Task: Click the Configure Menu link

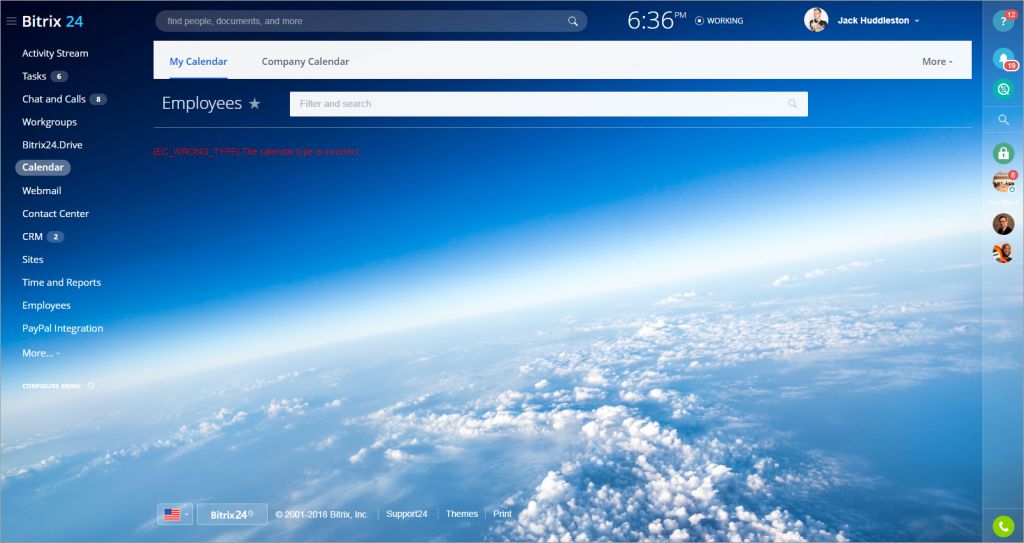Action: [x=51, y=386]
